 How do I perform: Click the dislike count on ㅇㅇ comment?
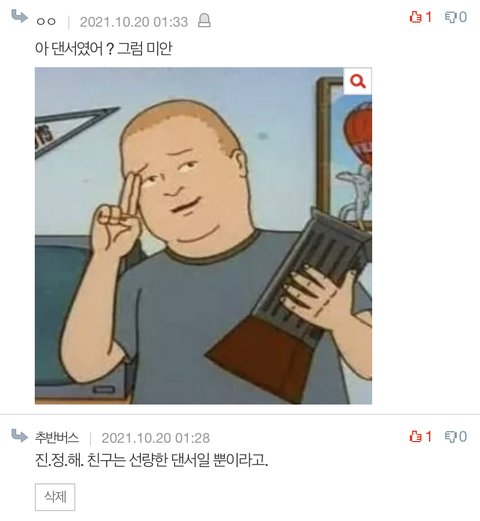pyautogui.click(x=463, y=17)
